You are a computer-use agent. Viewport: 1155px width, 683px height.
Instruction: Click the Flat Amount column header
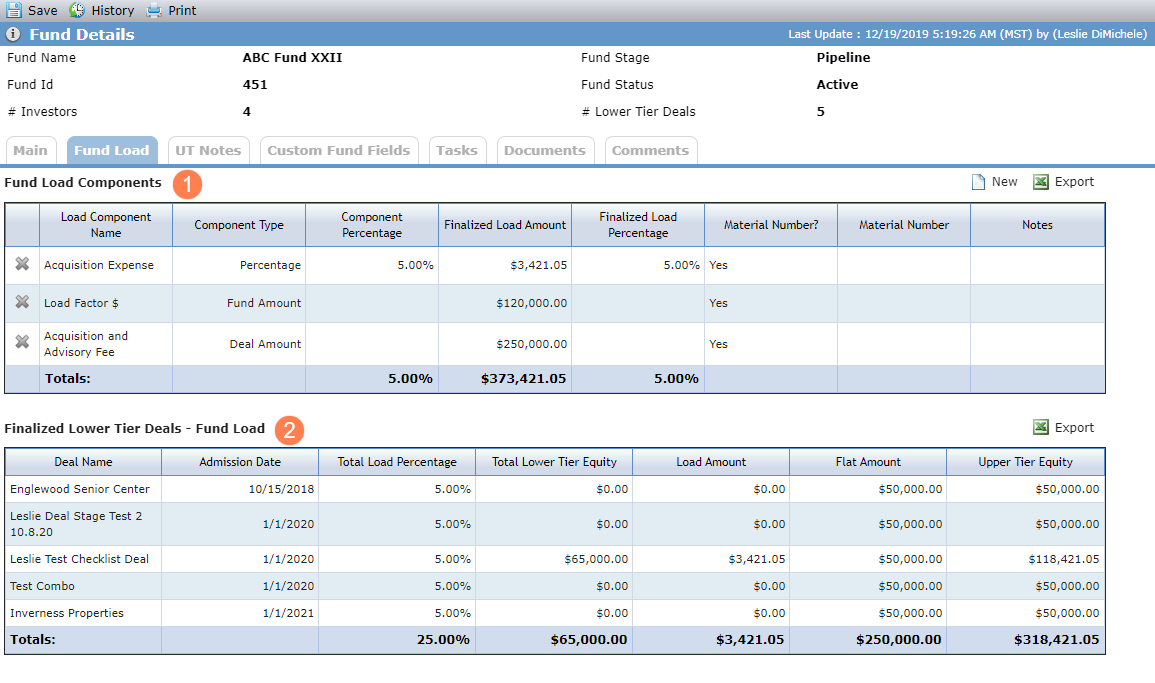pyautogui.click(x=868, y=462)
